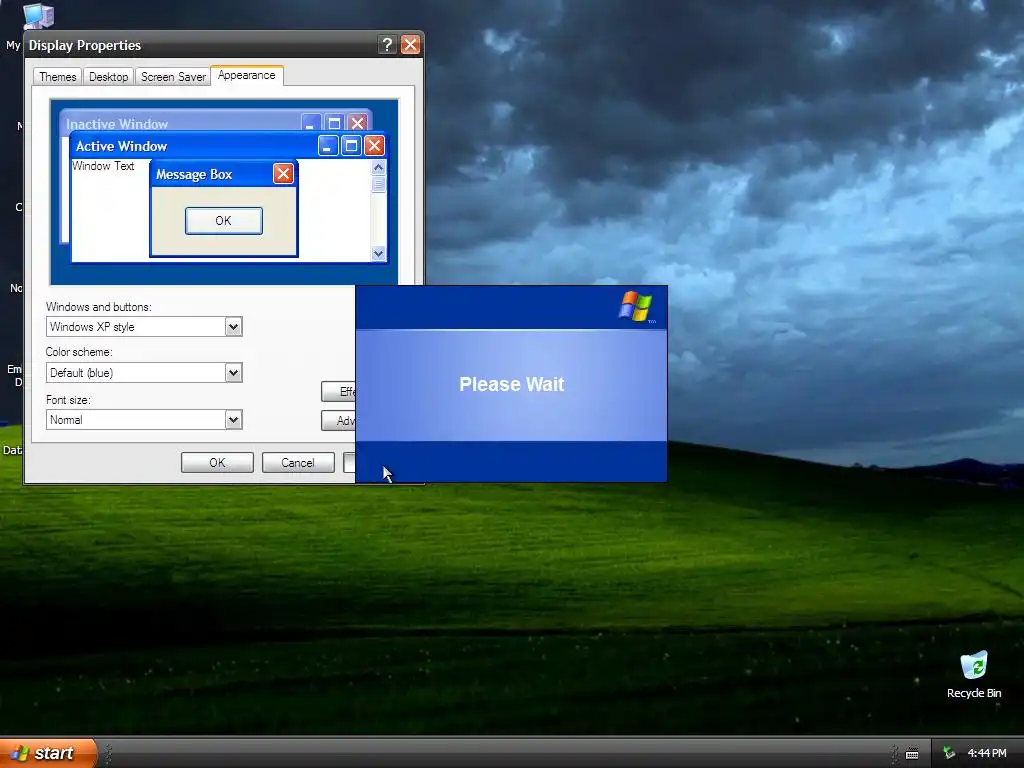This screenshot has width=1024, height=768.
Task: Open the Start menu
Action: [48, 753]
